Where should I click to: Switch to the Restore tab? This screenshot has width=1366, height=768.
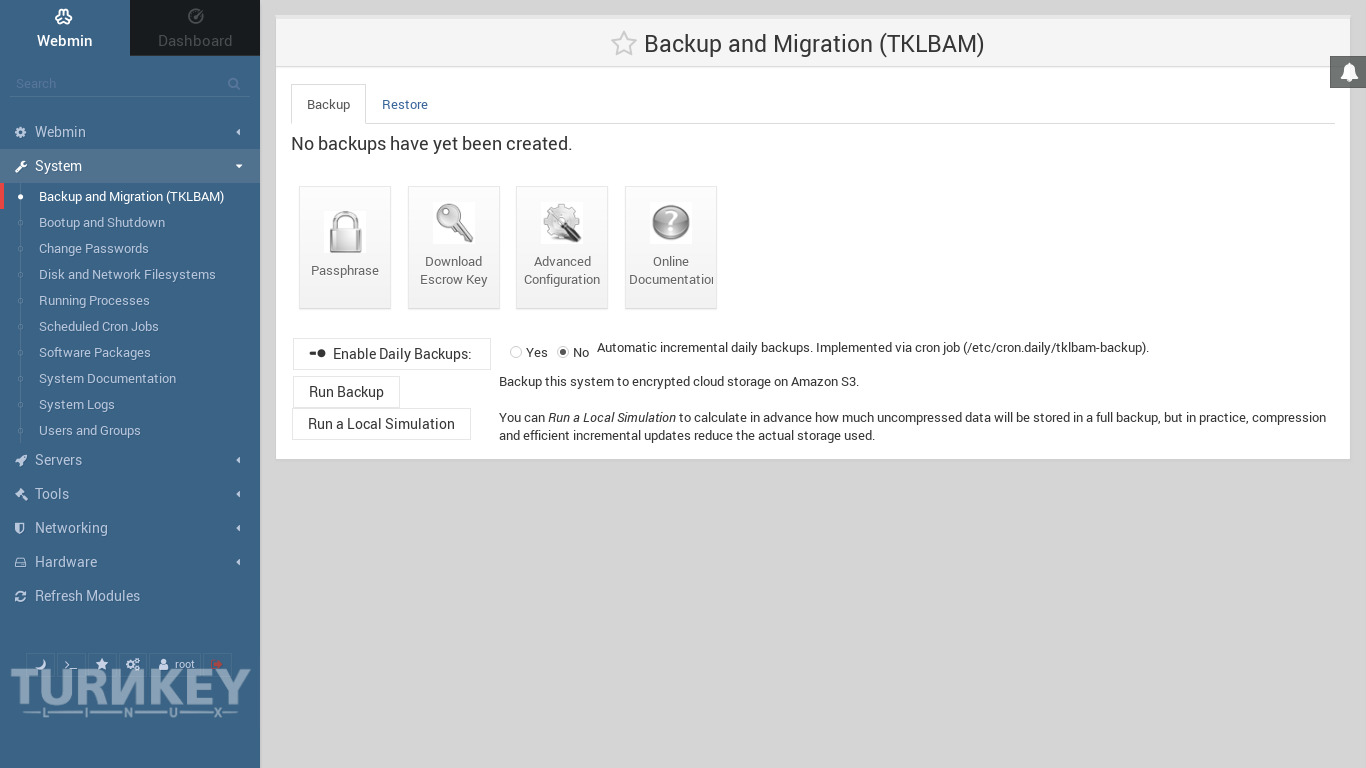point(405,105)
